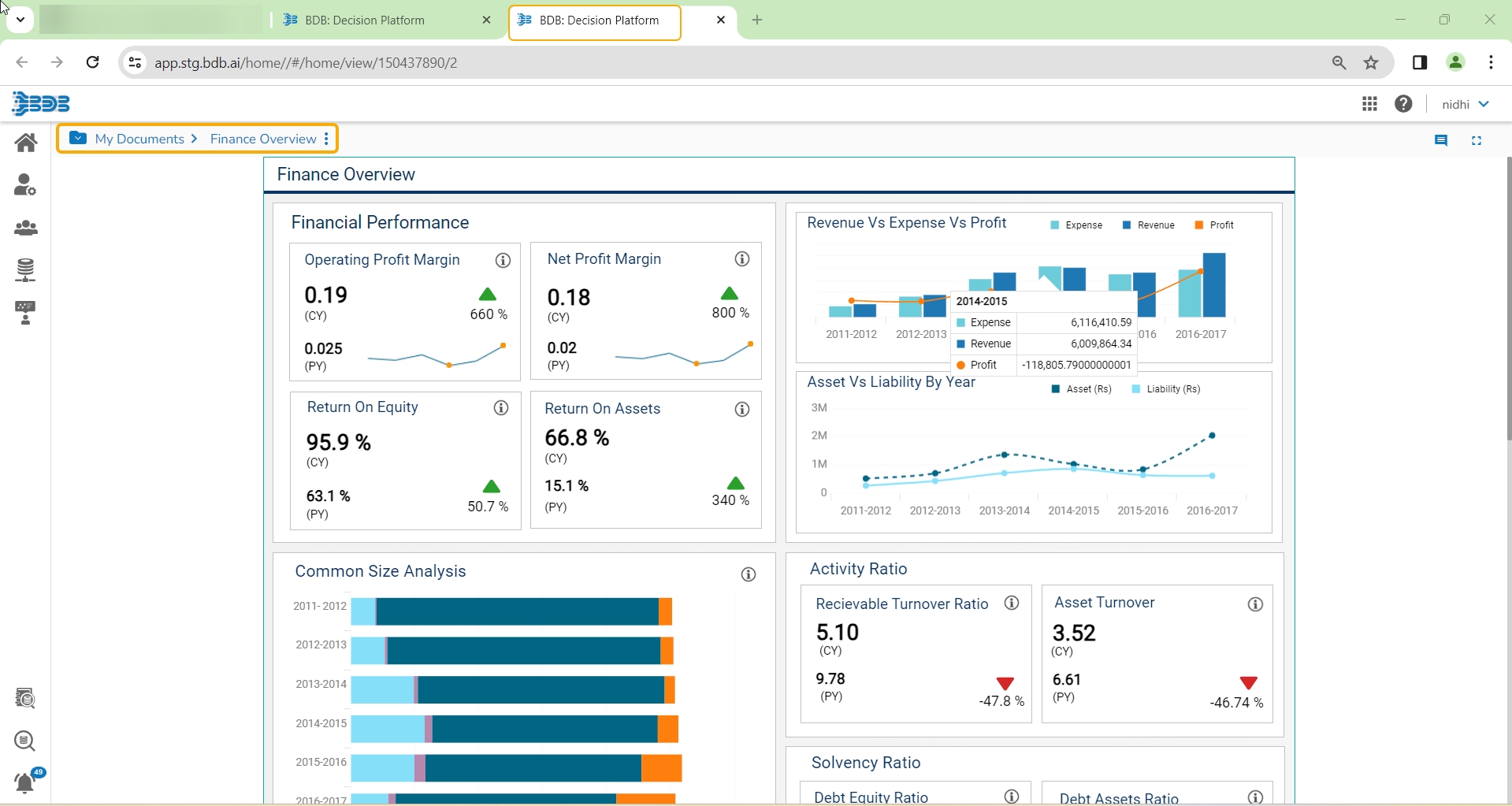Open the apps grid menu icon
The width and height of the screenshot is (1512, 806).
(x=1369, y=104)
